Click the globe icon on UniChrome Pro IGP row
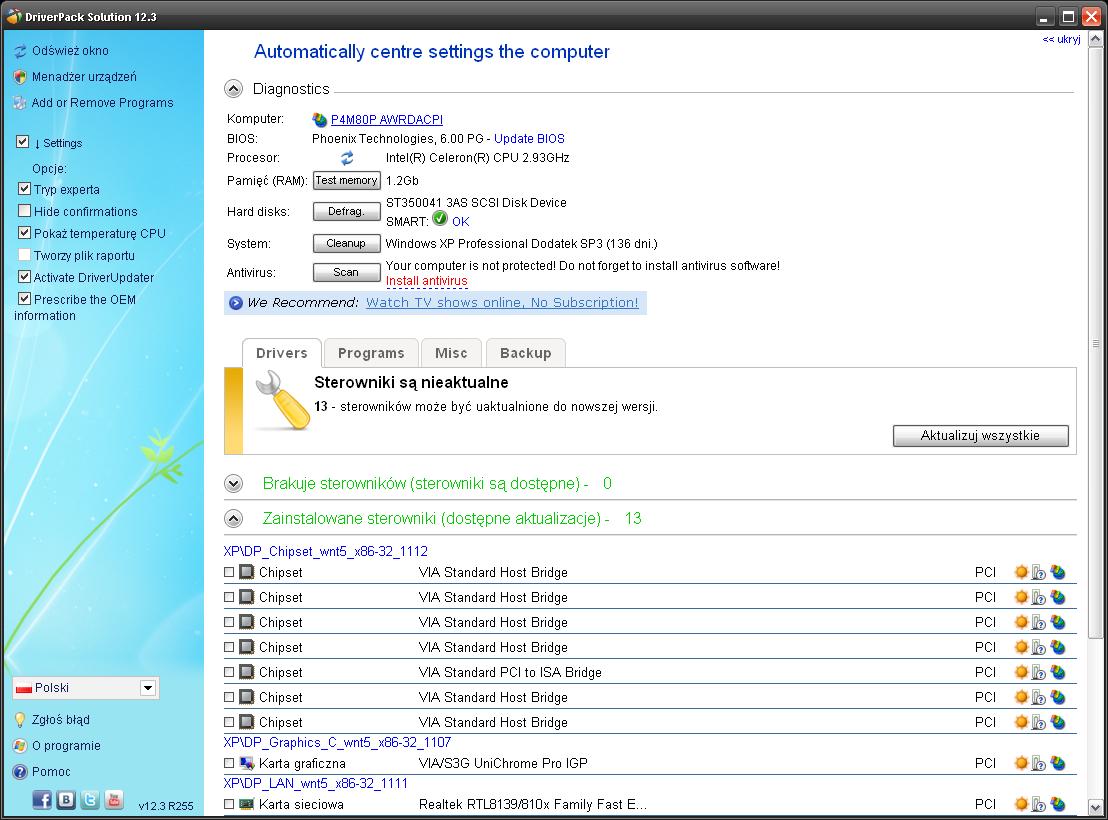Viewport: 1108px width, 820px height. pyautogui.click(x=1058, y=763)
